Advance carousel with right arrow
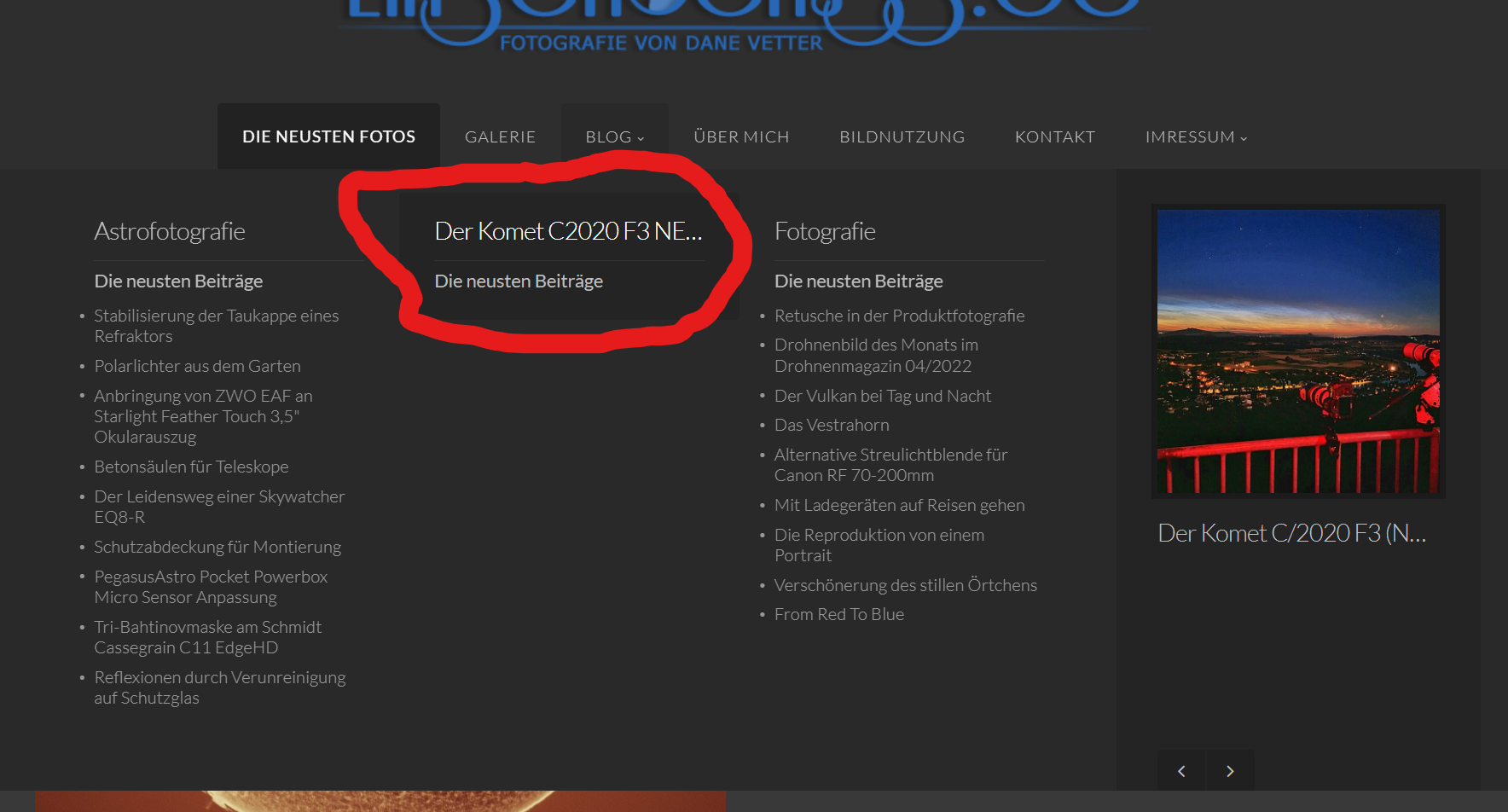Image resolution: width=1508 pixels, height=812 pixels. [1230, 771]
